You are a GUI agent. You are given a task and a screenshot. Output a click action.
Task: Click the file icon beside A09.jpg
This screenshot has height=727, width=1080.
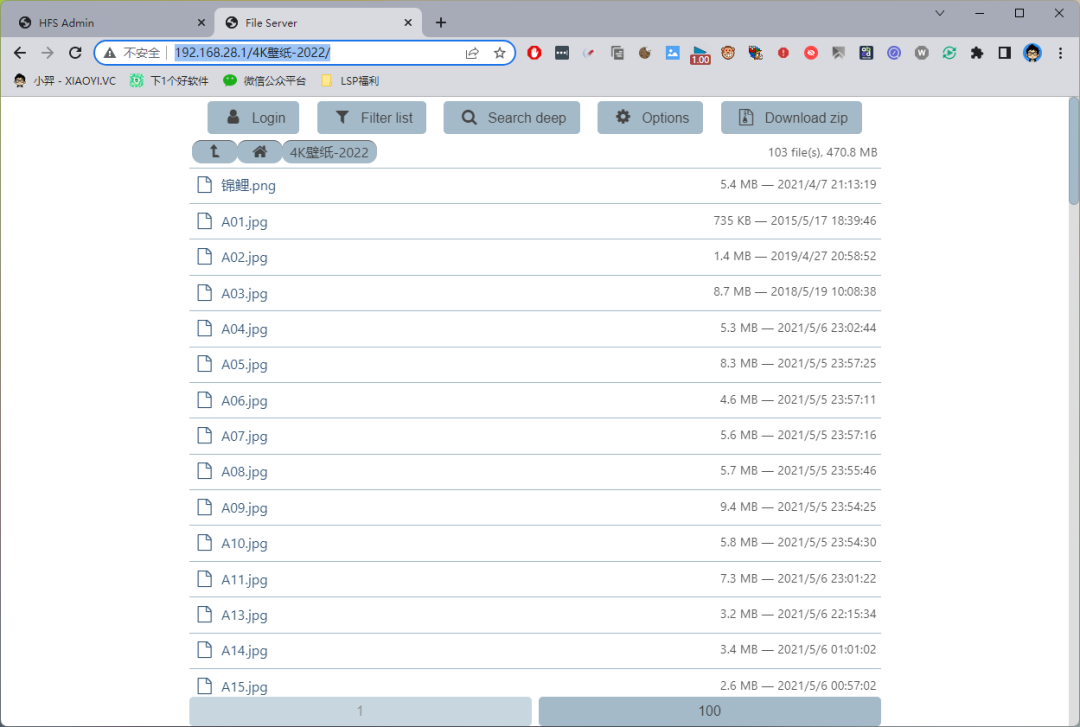205,507
